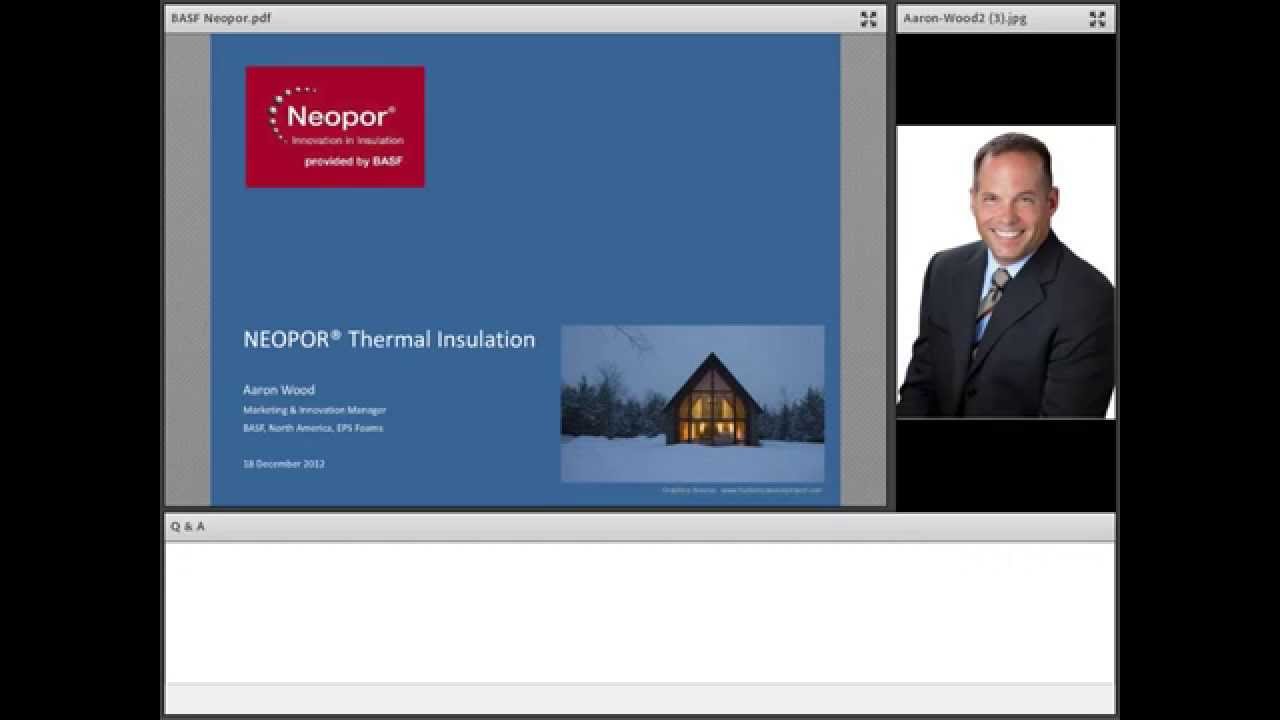
Task: Click the red Neopor logo on the slide
Action: [x=335, y=127]
